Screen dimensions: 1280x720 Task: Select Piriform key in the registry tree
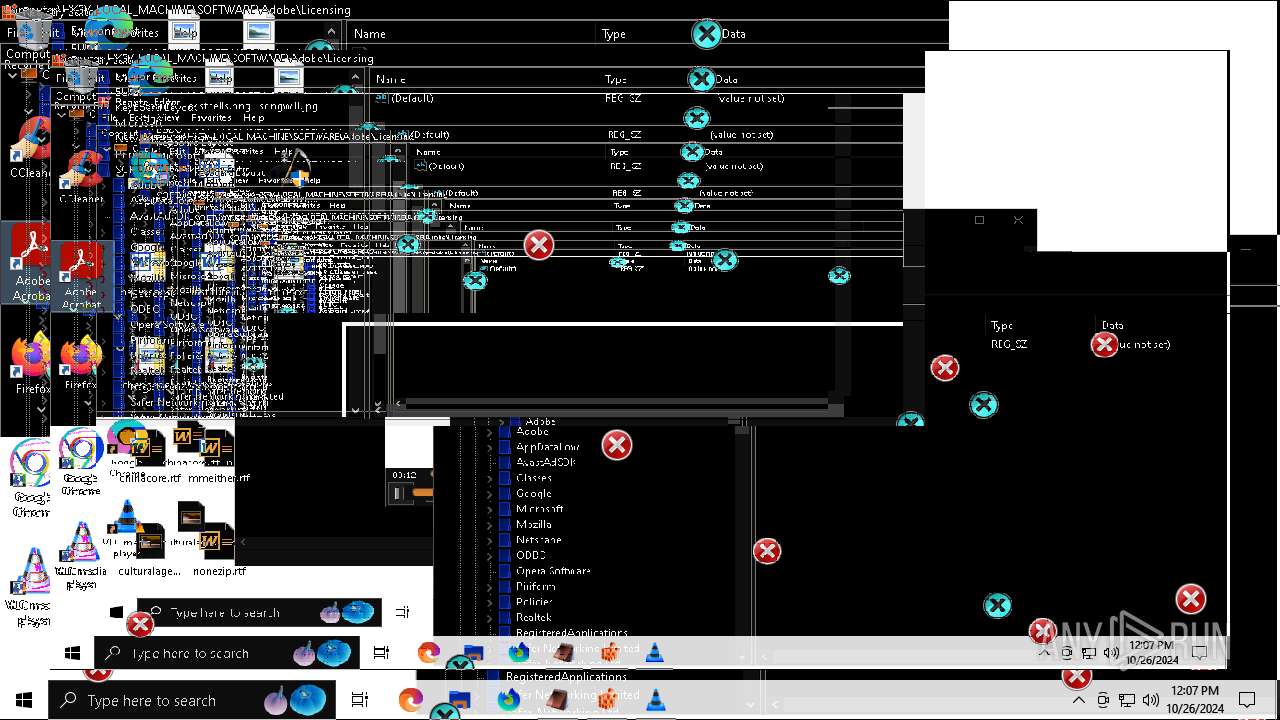[535, 587]
